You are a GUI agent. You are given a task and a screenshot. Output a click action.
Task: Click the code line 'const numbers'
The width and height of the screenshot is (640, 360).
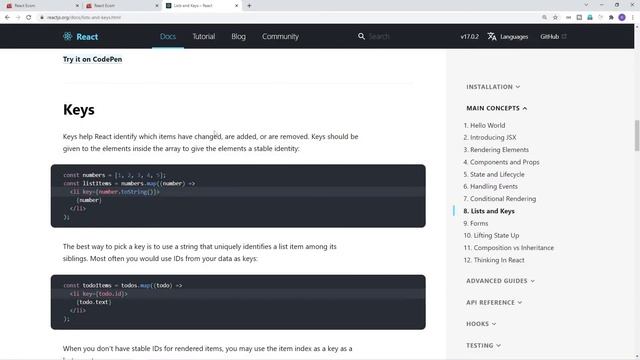[x=115, y=175]
